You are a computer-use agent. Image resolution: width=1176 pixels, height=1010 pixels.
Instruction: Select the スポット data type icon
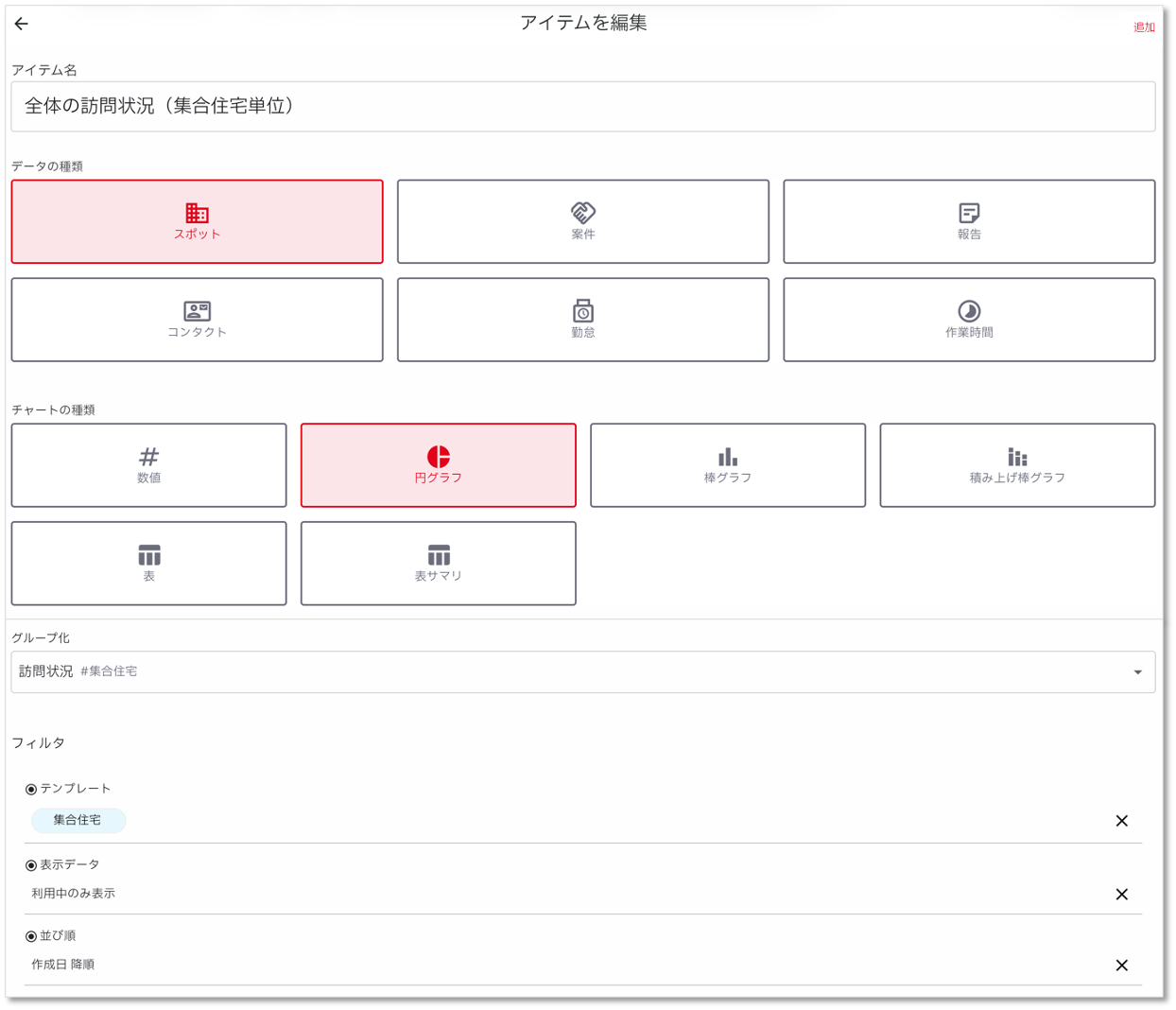pyautogui.click(x=197, y=214)
